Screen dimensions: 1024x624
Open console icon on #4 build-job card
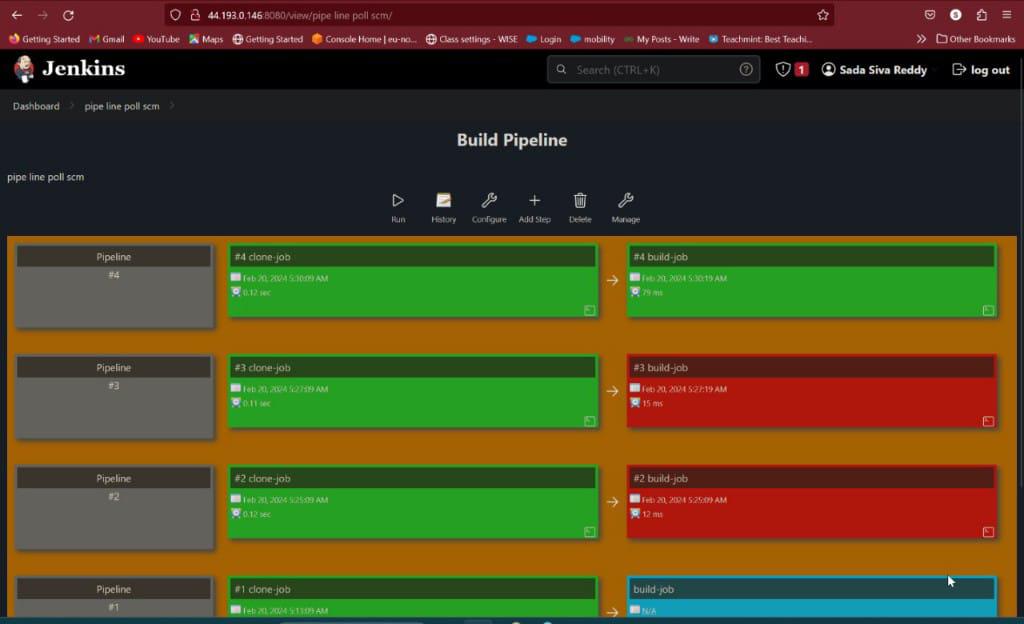point(988,310)
